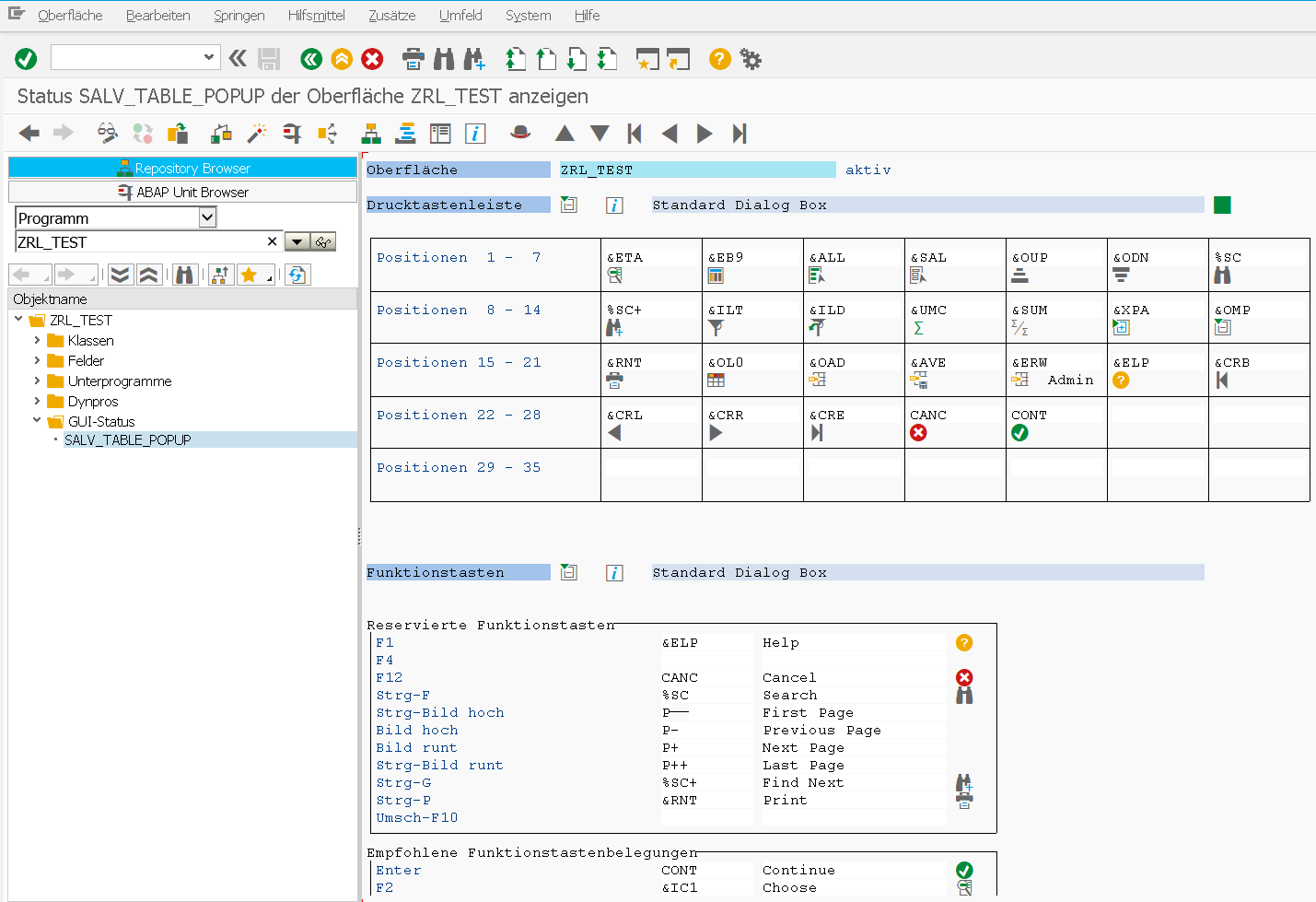This screenshot has height=902, width=1316.
Task: Switch to ABAP Unit Browser
Action: coord(182,192)
